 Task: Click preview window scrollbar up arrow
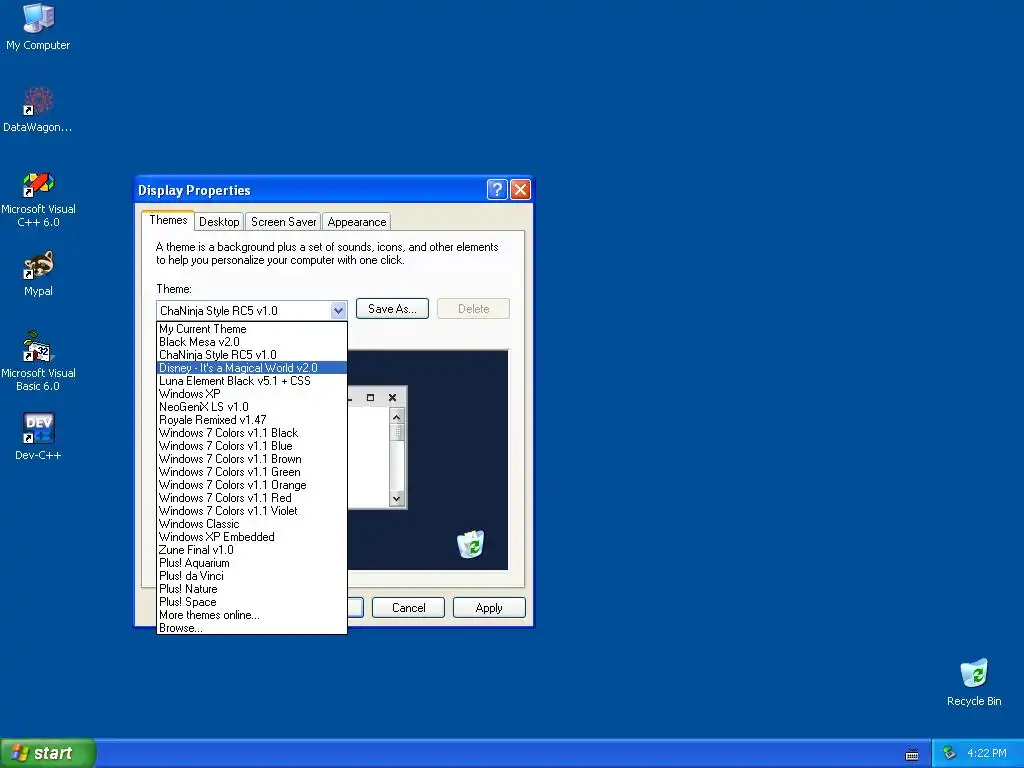(x=396, y=417)
